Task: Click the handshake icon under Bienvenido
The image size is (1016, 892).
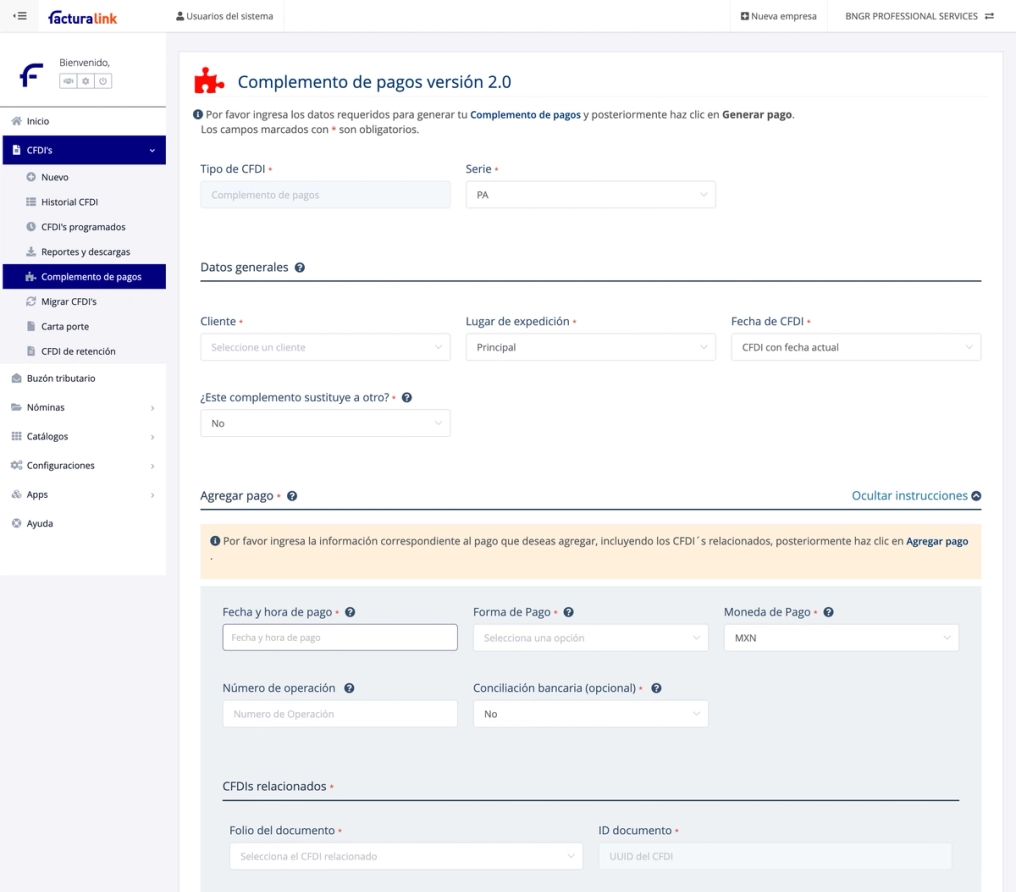Action: coord(68,81)
